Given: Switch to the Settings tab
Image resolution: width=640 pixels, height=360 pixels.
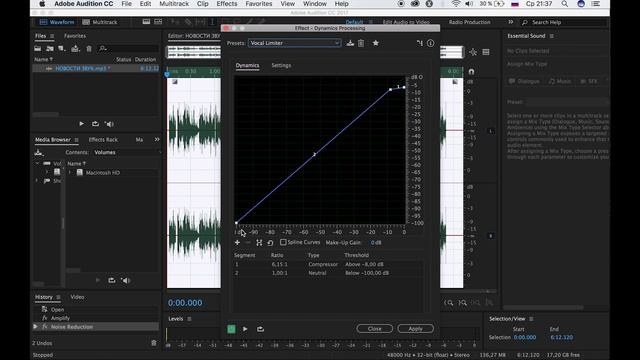Looking at the screenshot, I should pos(281,65).
